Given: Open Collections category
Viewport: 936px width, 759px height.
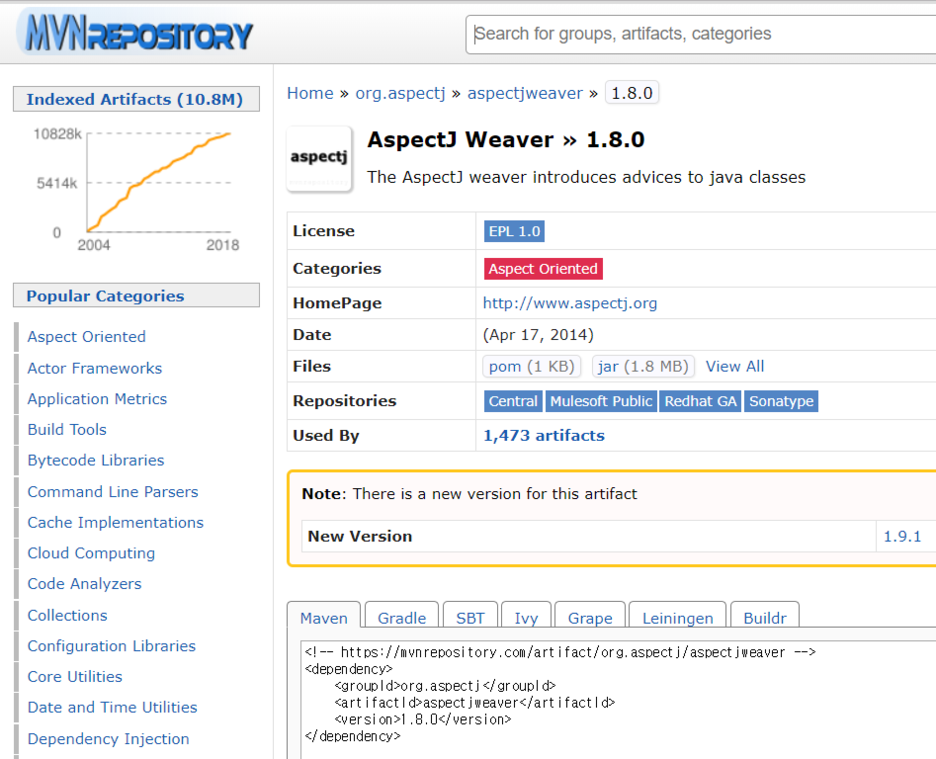Looking at the screenshot, I should [x=67, y=615].
